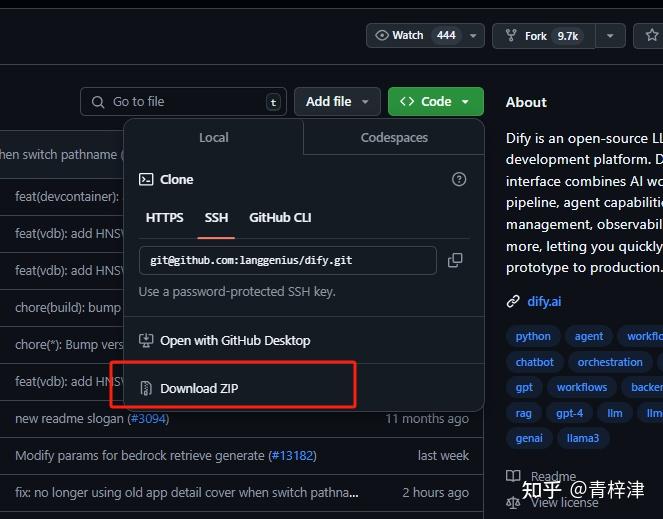Click the Clone terminal icon
The image size is (663, 519).
click(x=146, y=179)
